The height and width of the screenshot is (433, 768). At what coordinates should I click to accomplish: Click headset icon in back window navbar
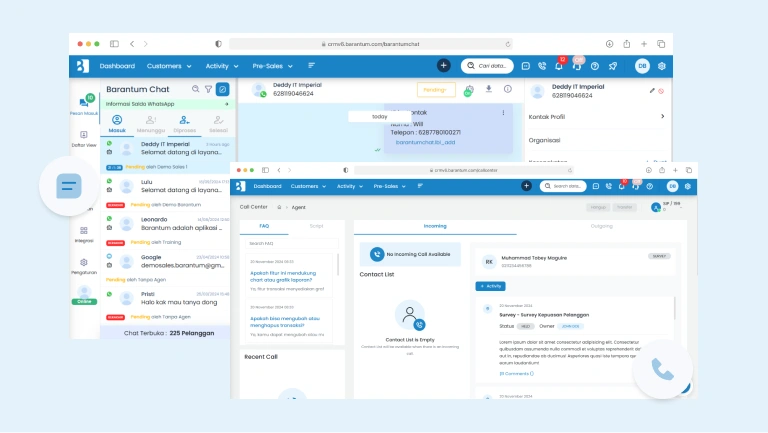577,66
